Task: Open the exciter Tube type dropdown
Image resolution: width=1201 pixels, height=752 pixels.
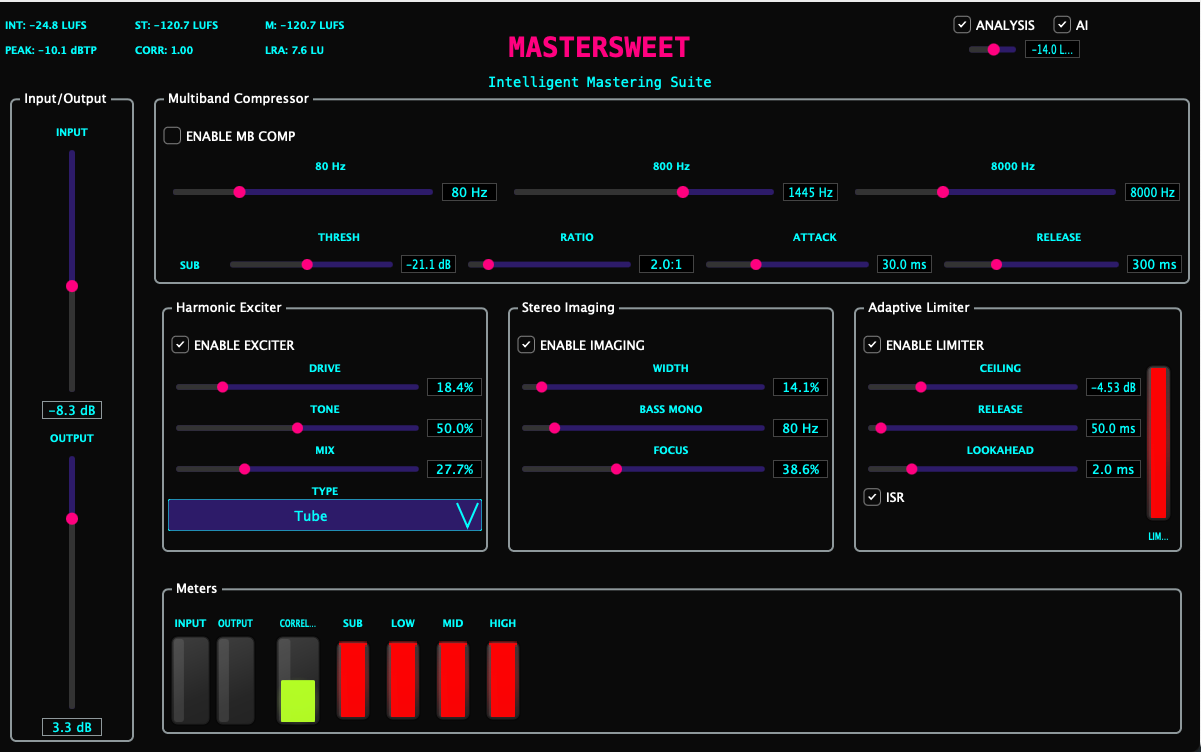Action: pos(324,516)
